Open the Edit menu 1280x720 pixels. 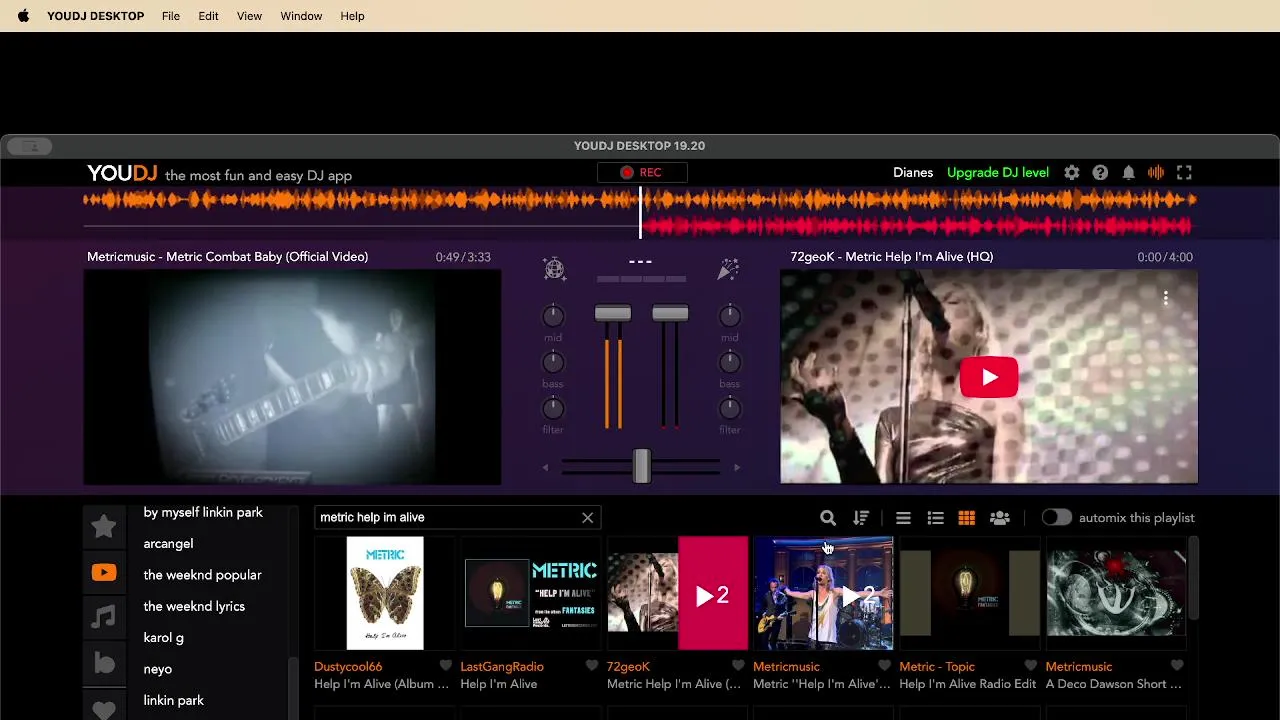pyautogui.click(x=208, y=16)
